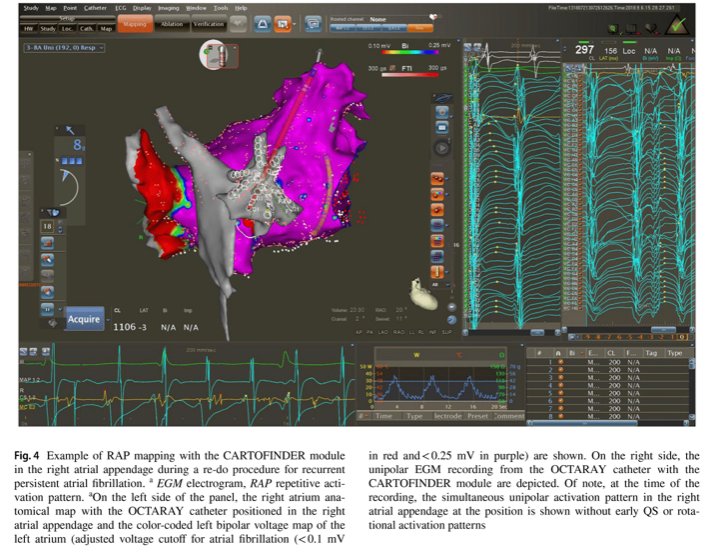
Task: Click the third icon in ECG strip header
Action: (45, 351)
